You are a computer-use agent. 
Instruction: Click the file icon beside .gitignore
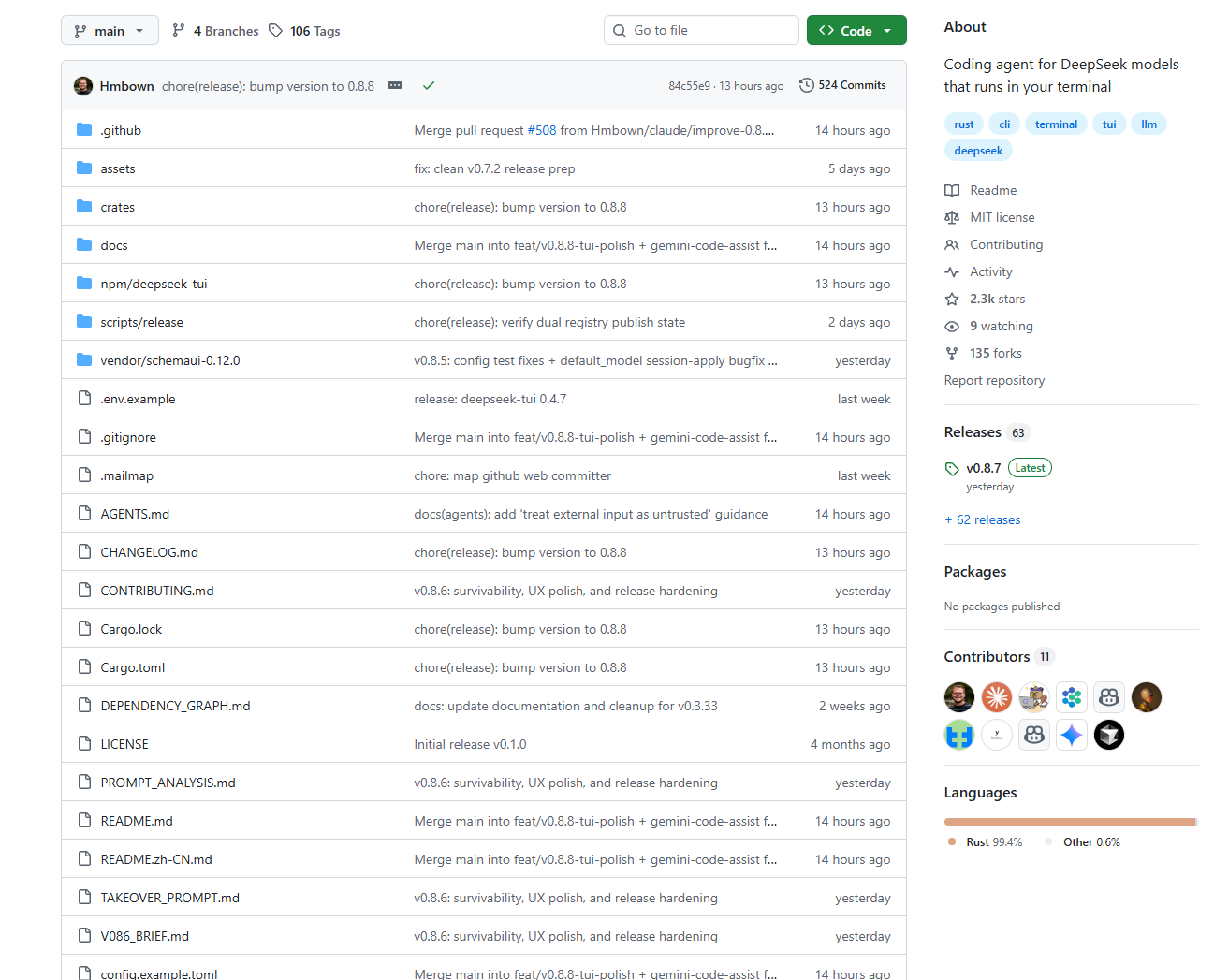pyautogui.click(x=84, y=437)
